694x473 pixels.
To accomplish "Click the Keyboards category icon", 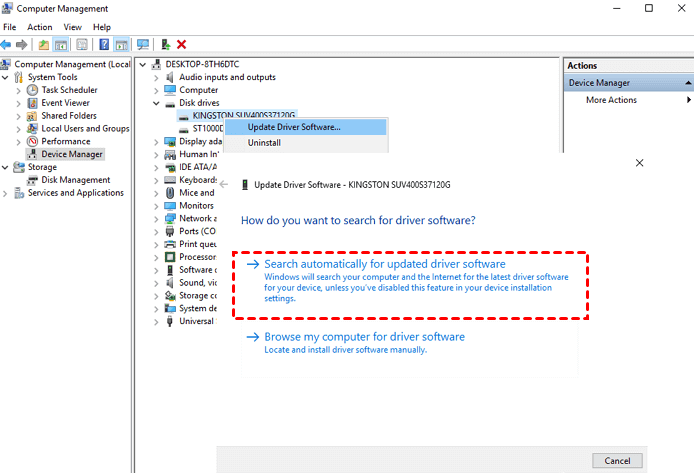I will pos(170,180).
